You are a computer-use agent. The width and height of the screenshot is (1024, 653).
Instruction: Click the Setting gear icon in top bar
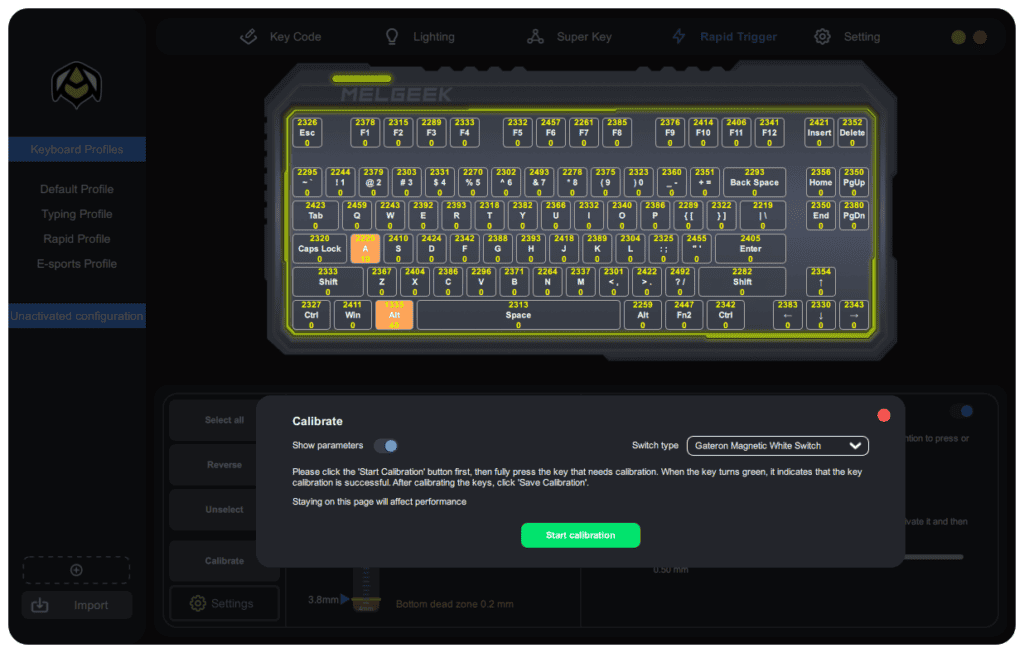(x=822, y=37)
